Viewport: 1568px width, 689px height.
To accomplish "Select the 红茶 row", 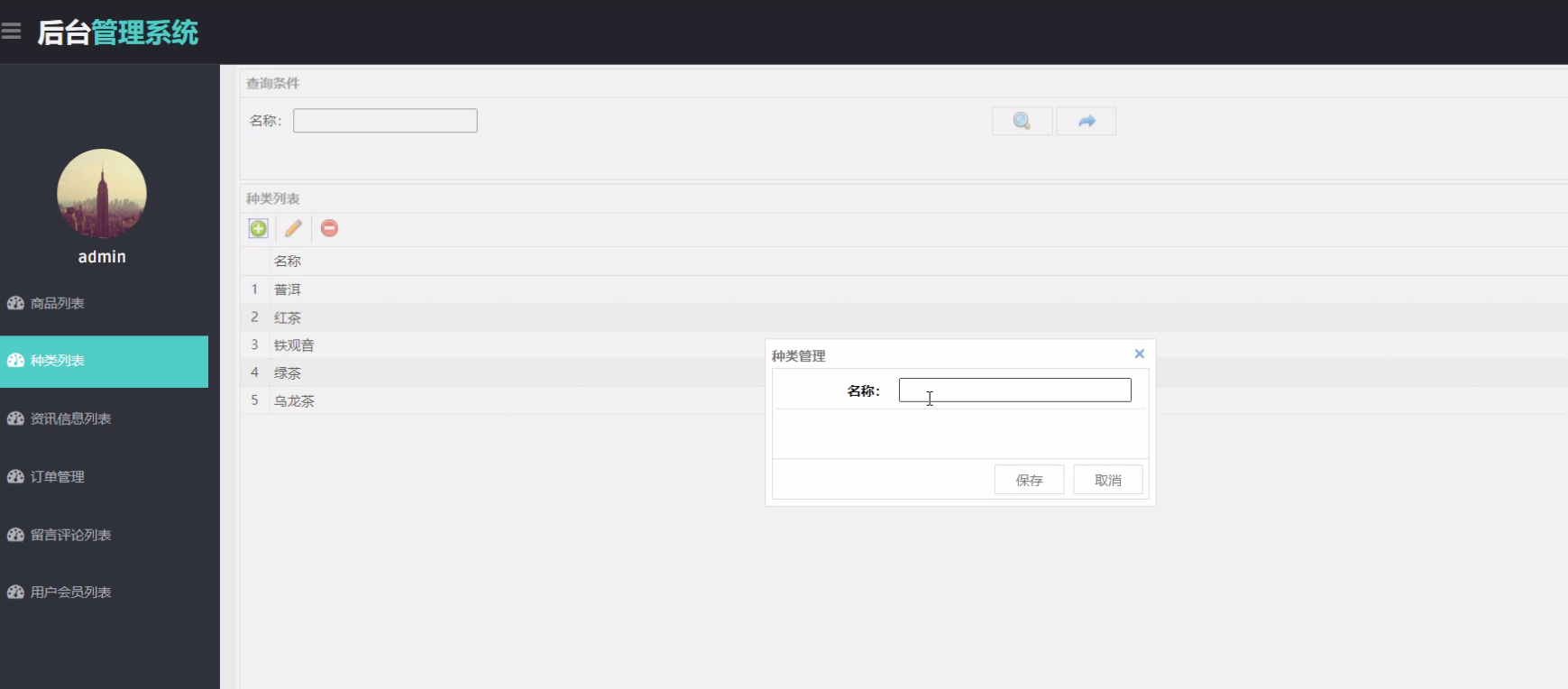I will (x=903, y=317).
